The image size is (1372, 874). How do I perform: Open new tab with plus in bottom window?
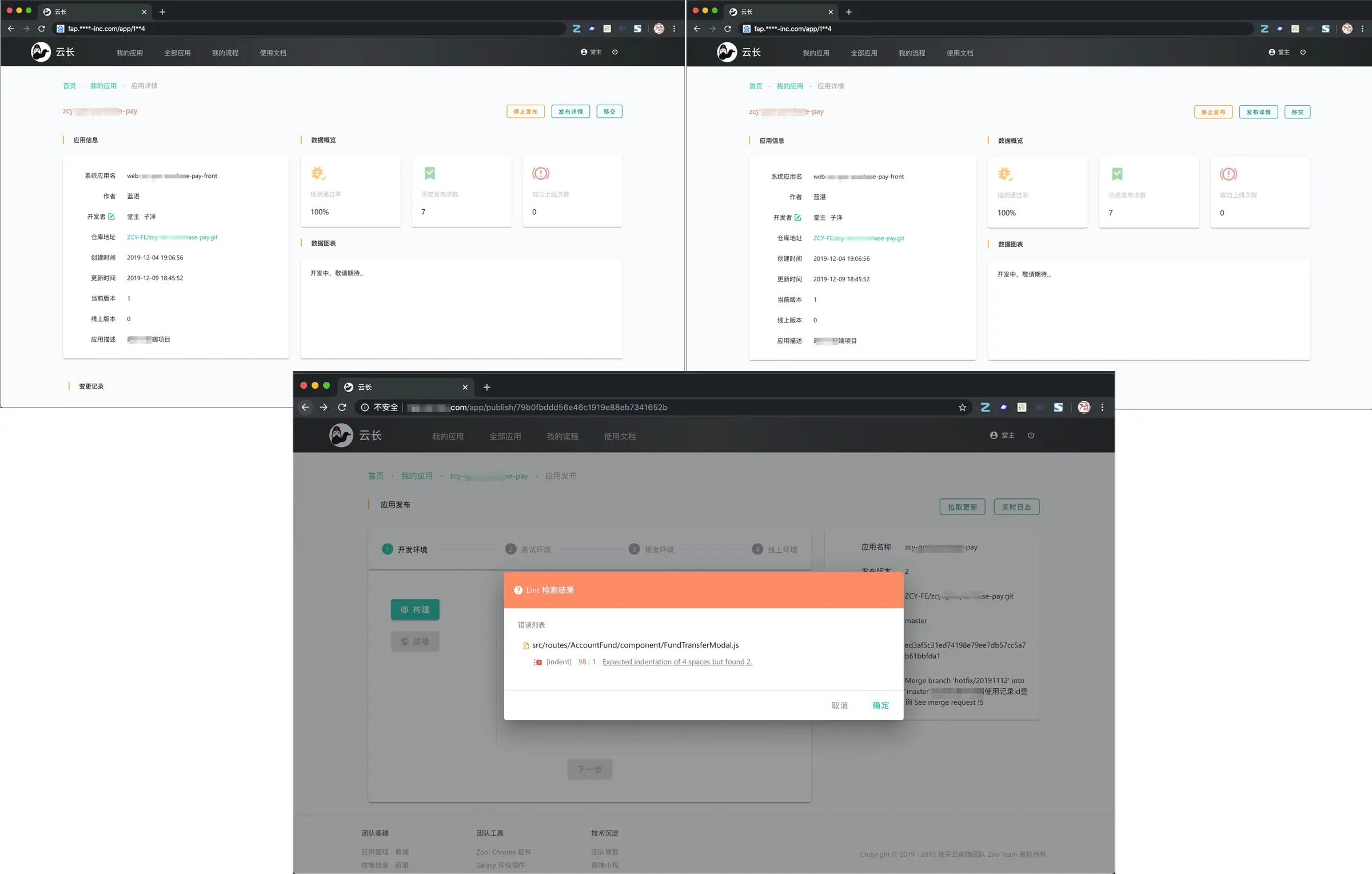point(486,388)
